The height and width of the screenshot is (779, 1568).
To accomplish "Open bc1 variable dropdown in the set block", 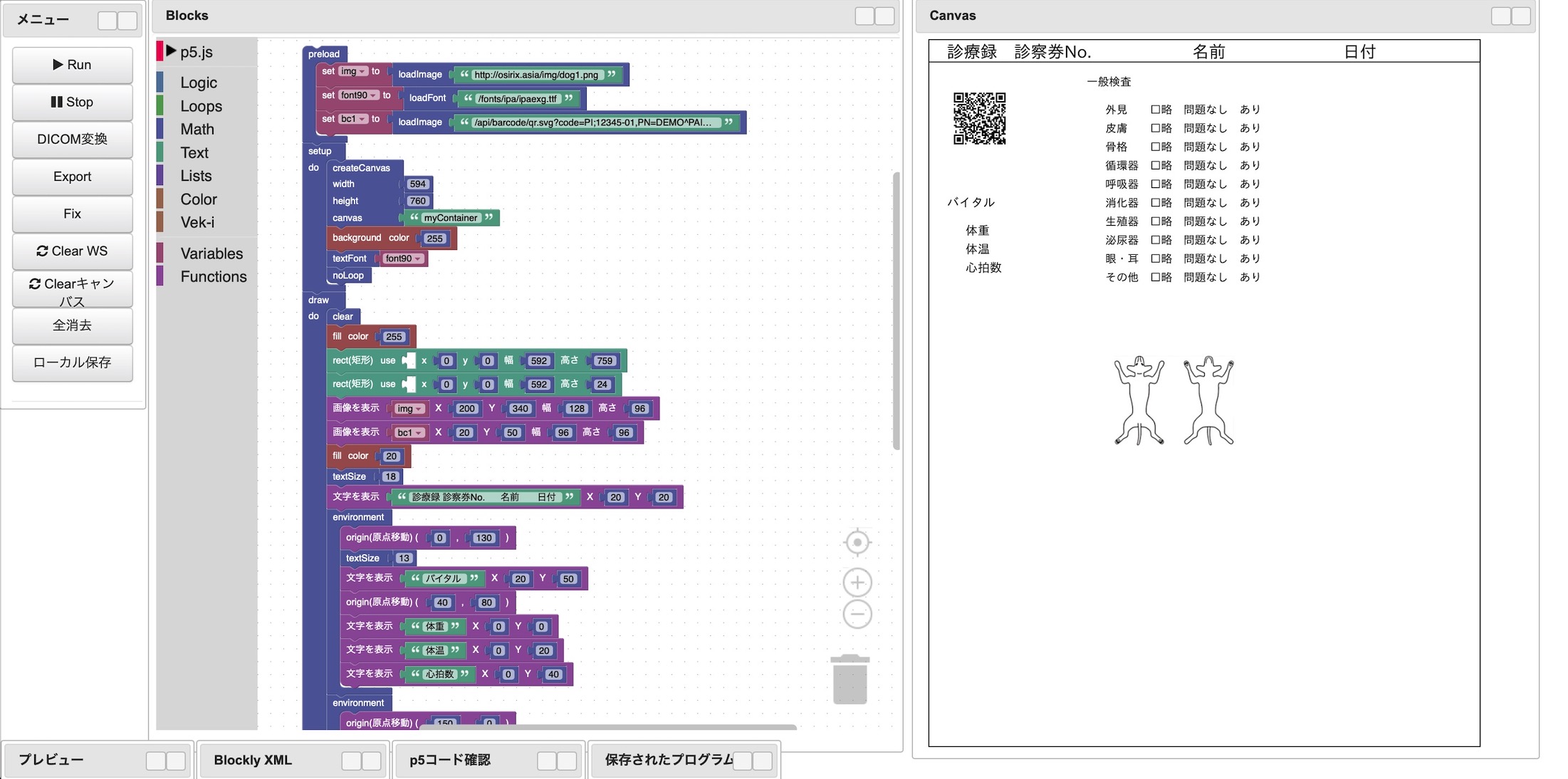I will (x=353, y=119).
